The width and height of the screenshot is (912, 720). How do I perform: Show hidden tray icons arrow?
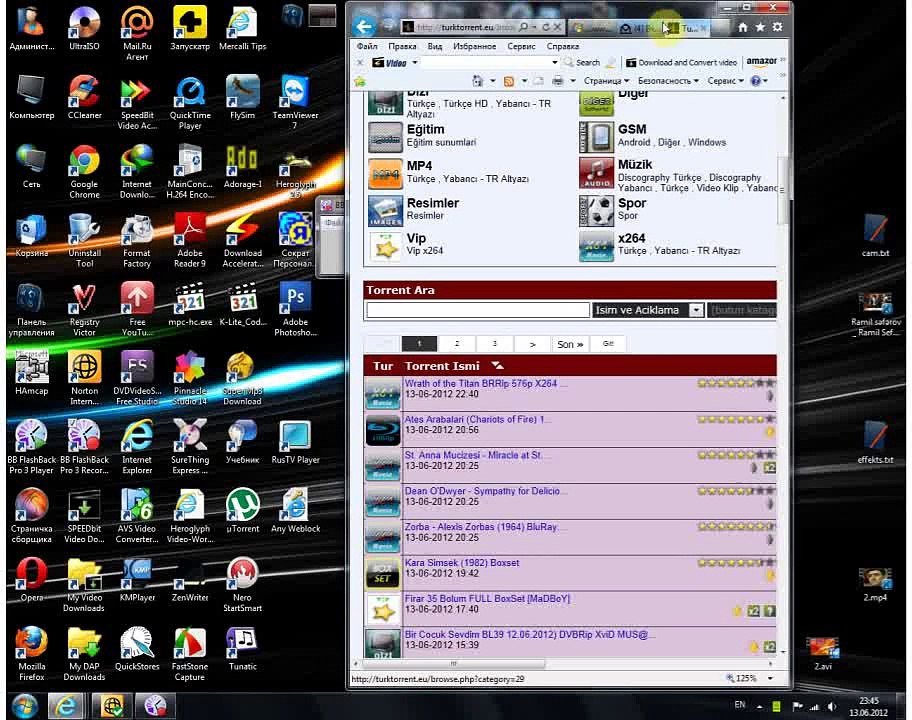(x=759, y=707)
